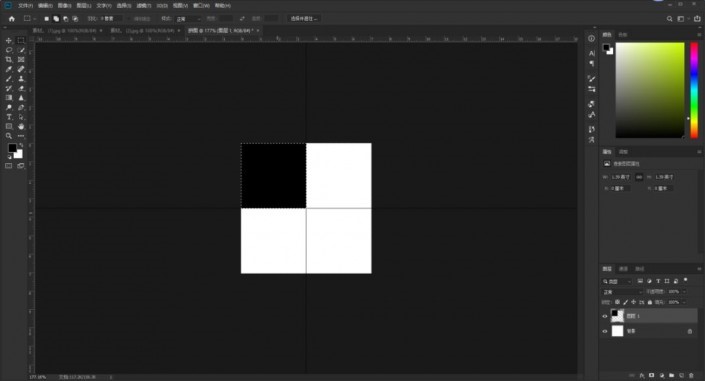The image size is (705, 381).
Task: Open the layer filter type dropdown
Action: 617,282
